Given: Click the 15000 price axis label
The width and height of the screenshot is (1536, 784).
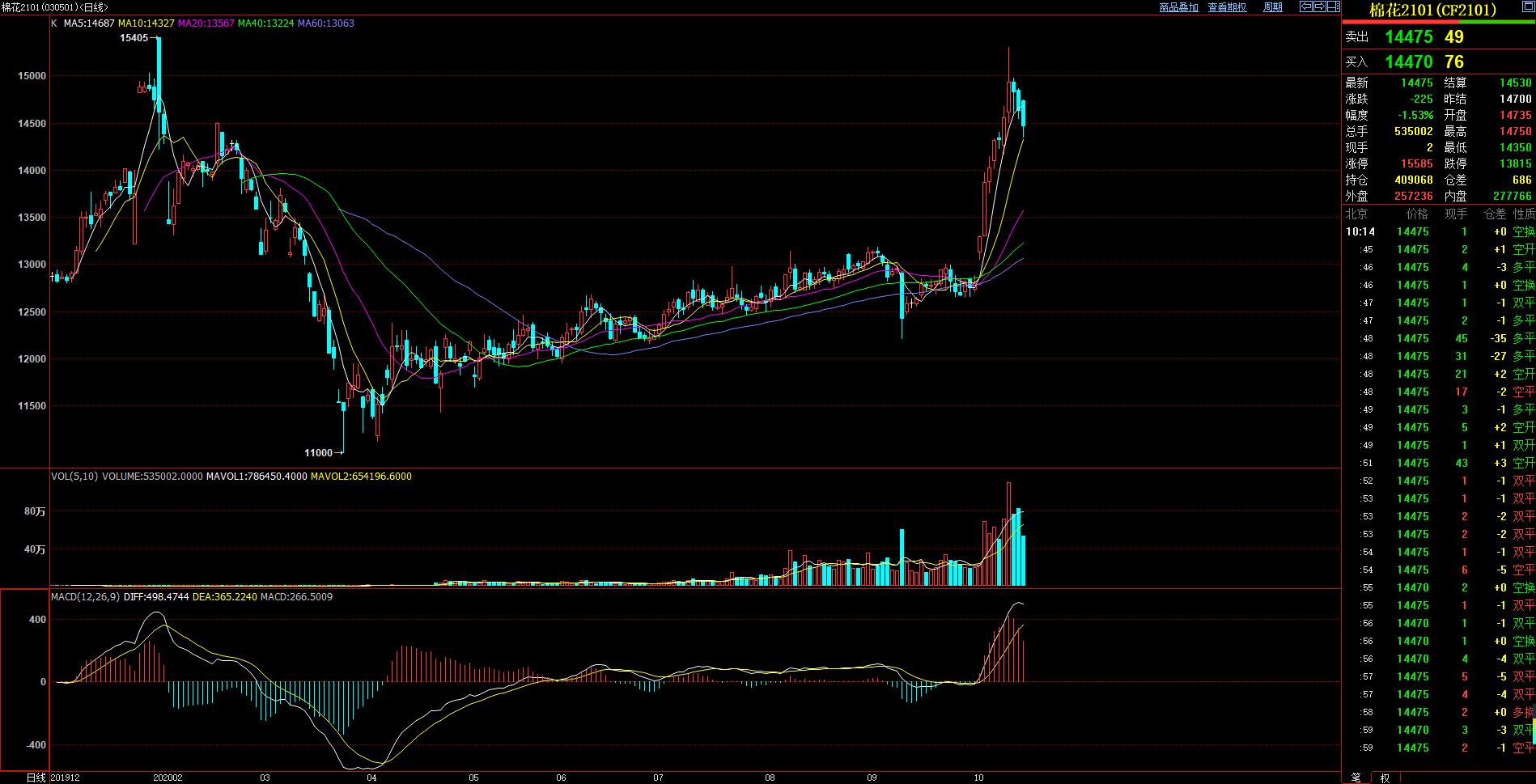Looking at the screenshot, I should (32, 76).
